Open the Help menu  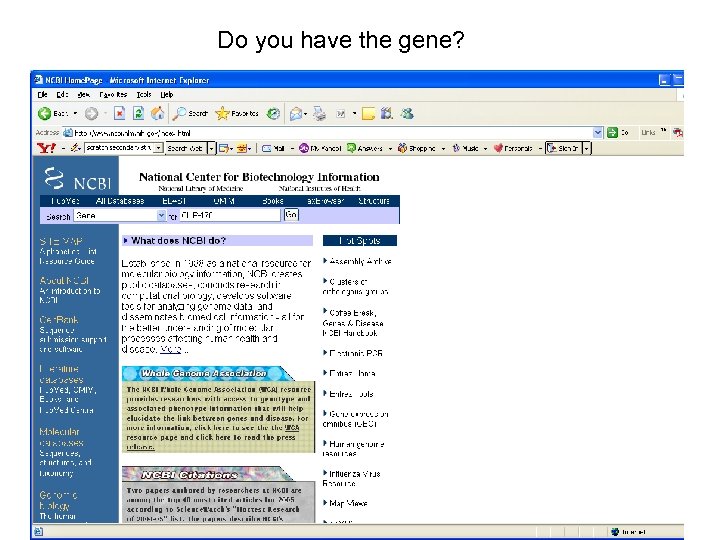tap(167, 95)
